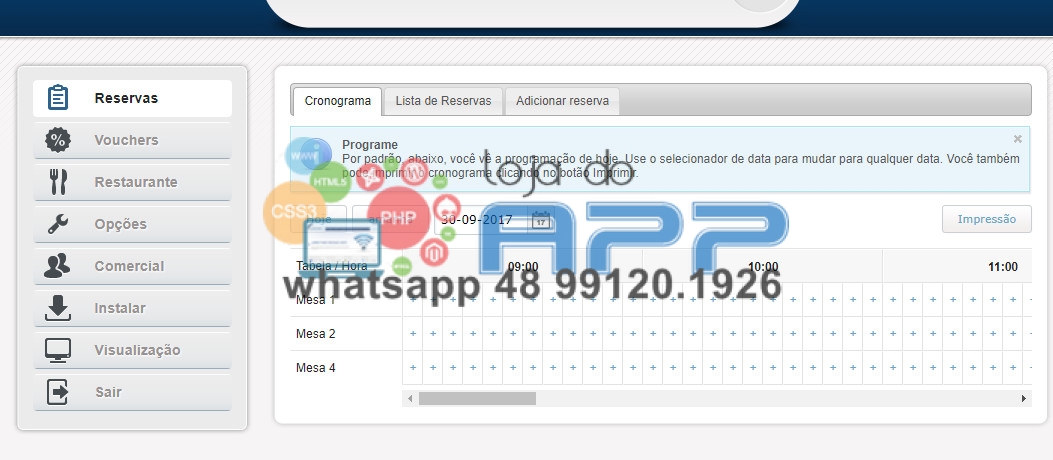Screen dimensions: 1053x460
Task: Switch to the Lista de Reservas tab
Action: (443, 101)
